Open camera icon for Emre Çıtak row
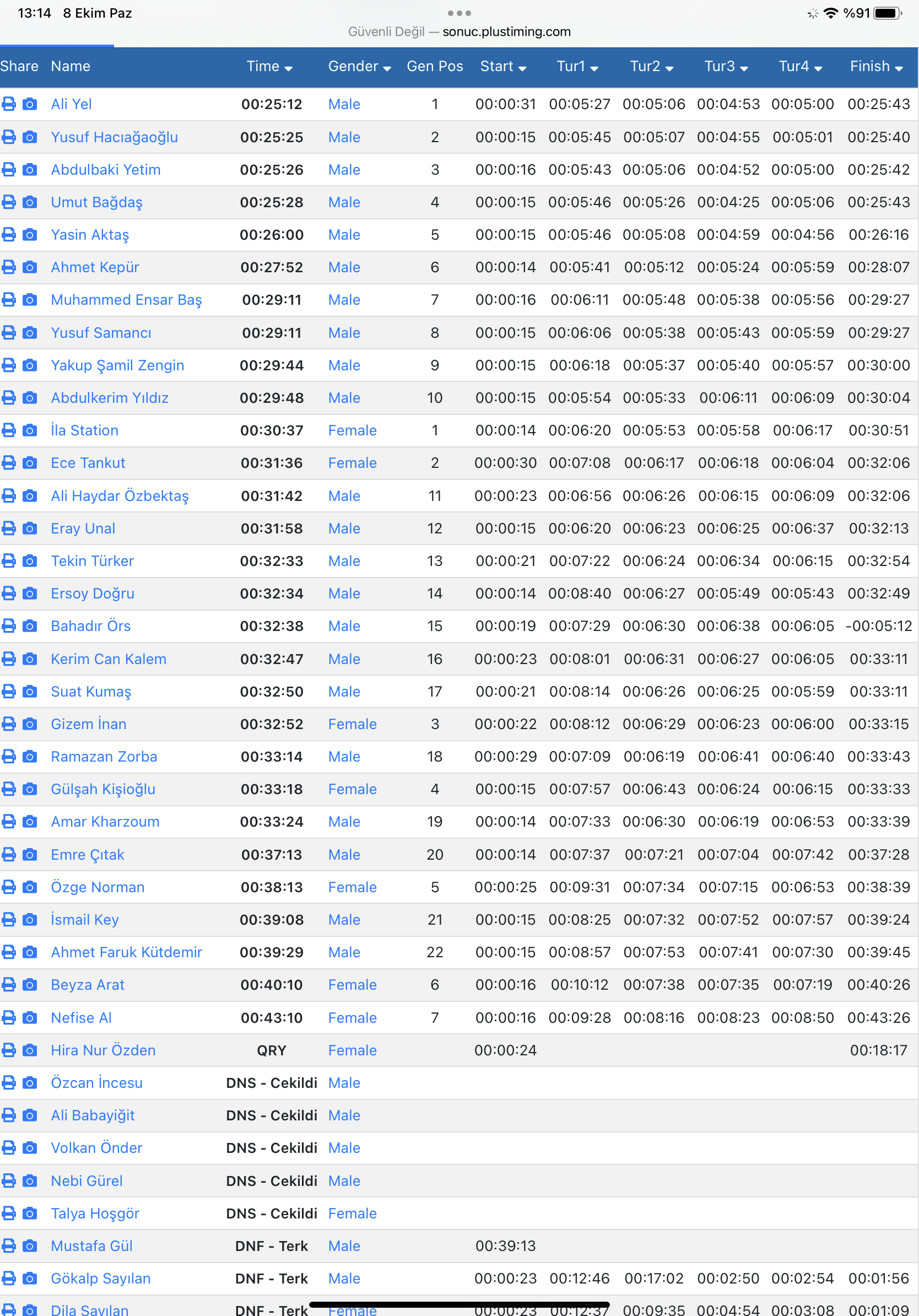Viewport: 919px width, 1316px height. (x=30, y=855)
